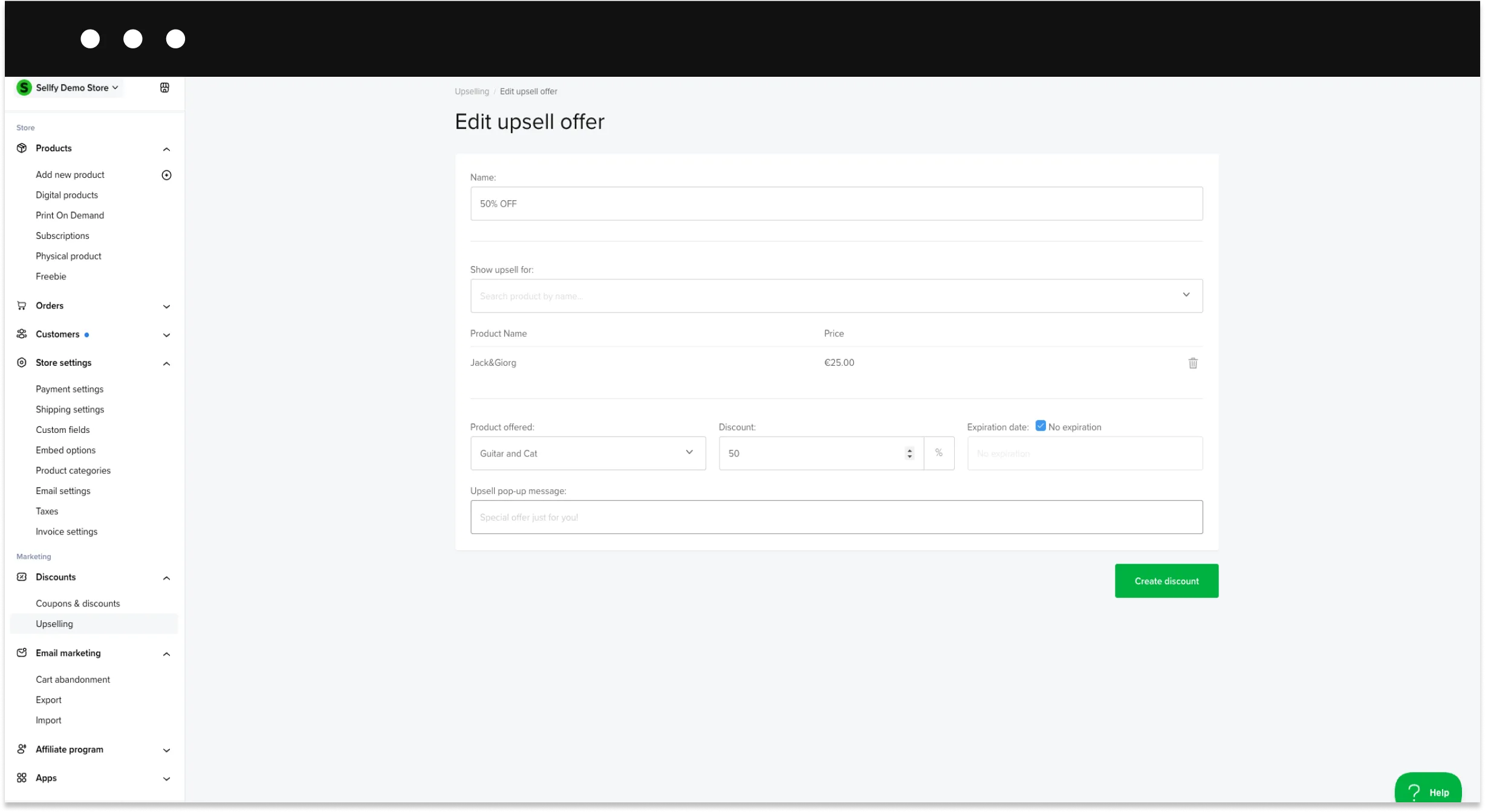Click the Discount value field showing 50
Image resolution: width=1485 pixels, height=812 pixels.
pyautogui.click(x=821, y=453)
